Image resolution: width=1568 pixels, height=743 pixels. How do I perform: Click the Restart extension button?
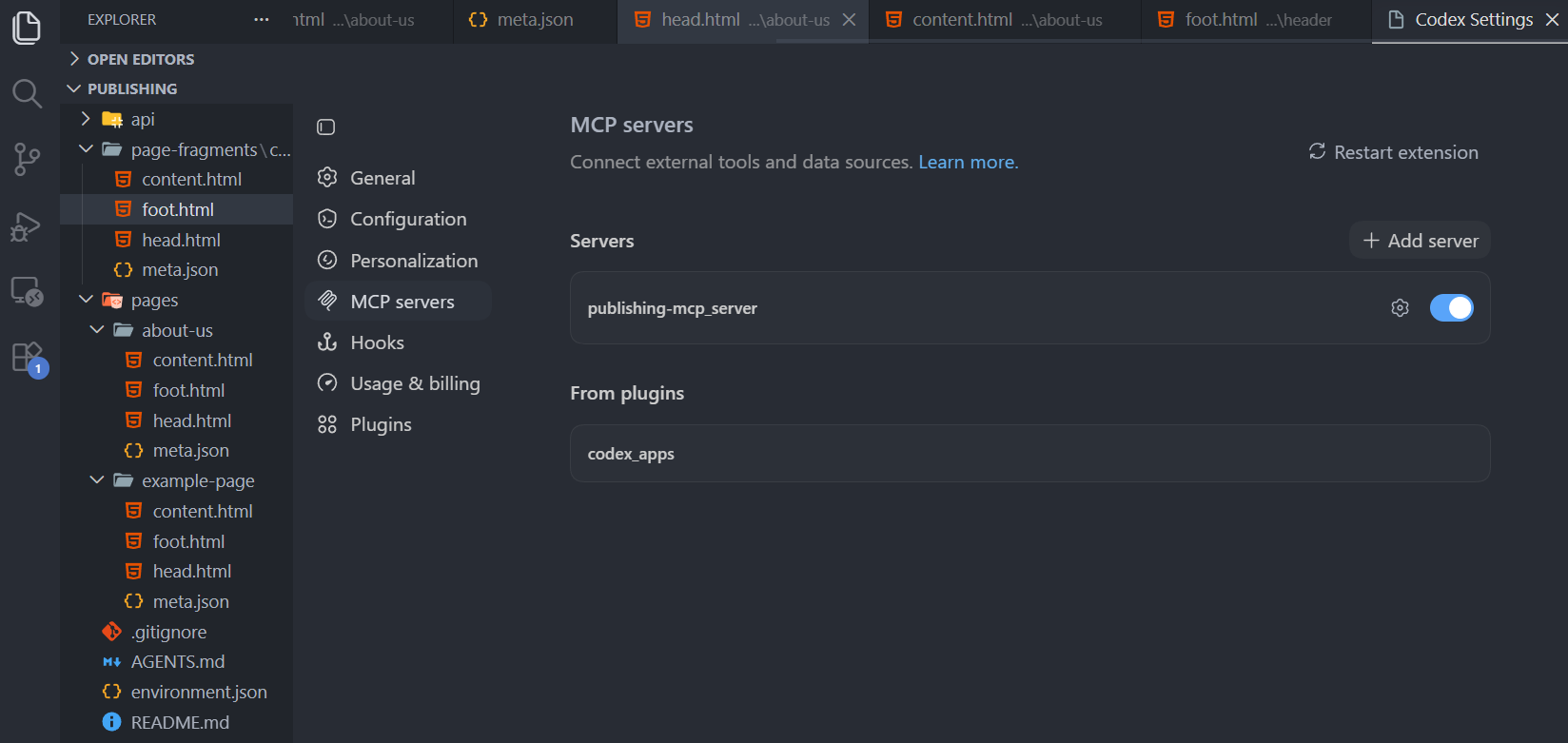coord(1393,152)
